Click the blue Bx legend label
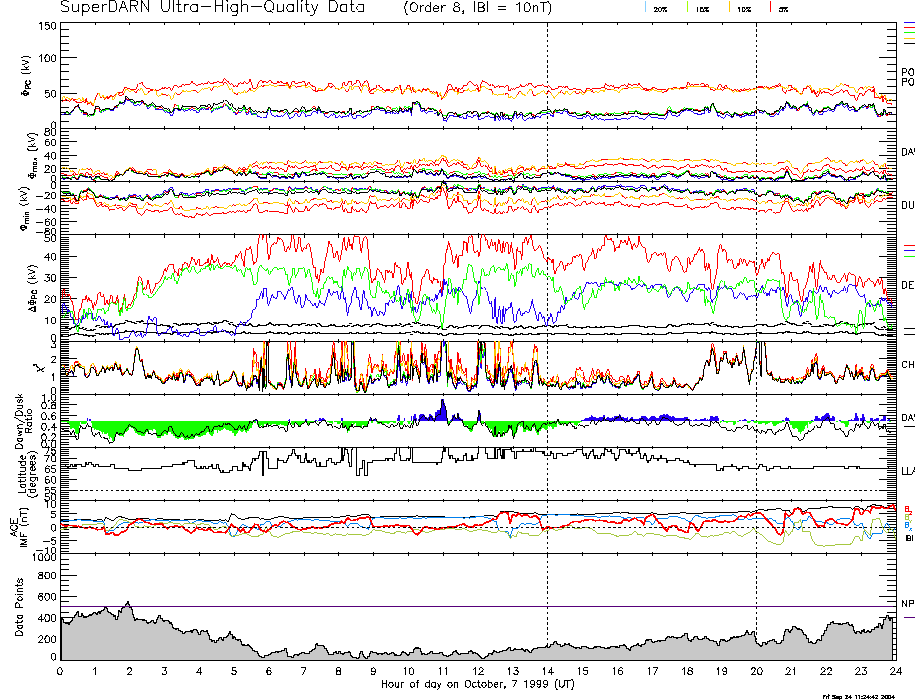 click(907, 526)
